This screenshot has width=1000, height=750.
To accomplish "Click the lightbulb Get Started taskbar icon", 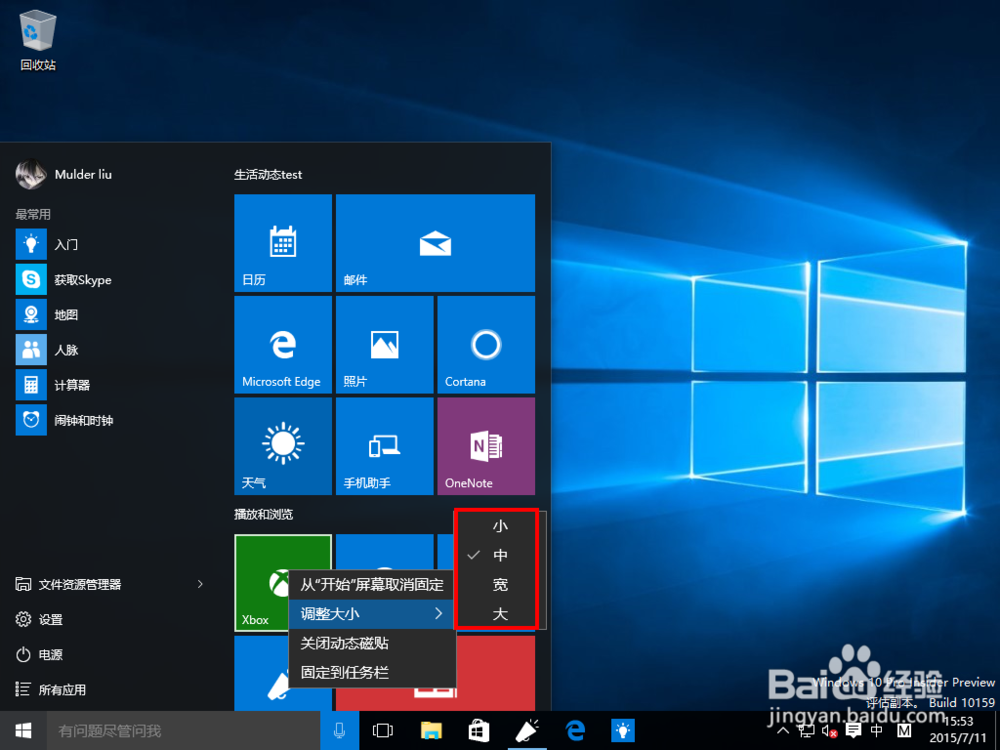I will [x=623, y=730].
